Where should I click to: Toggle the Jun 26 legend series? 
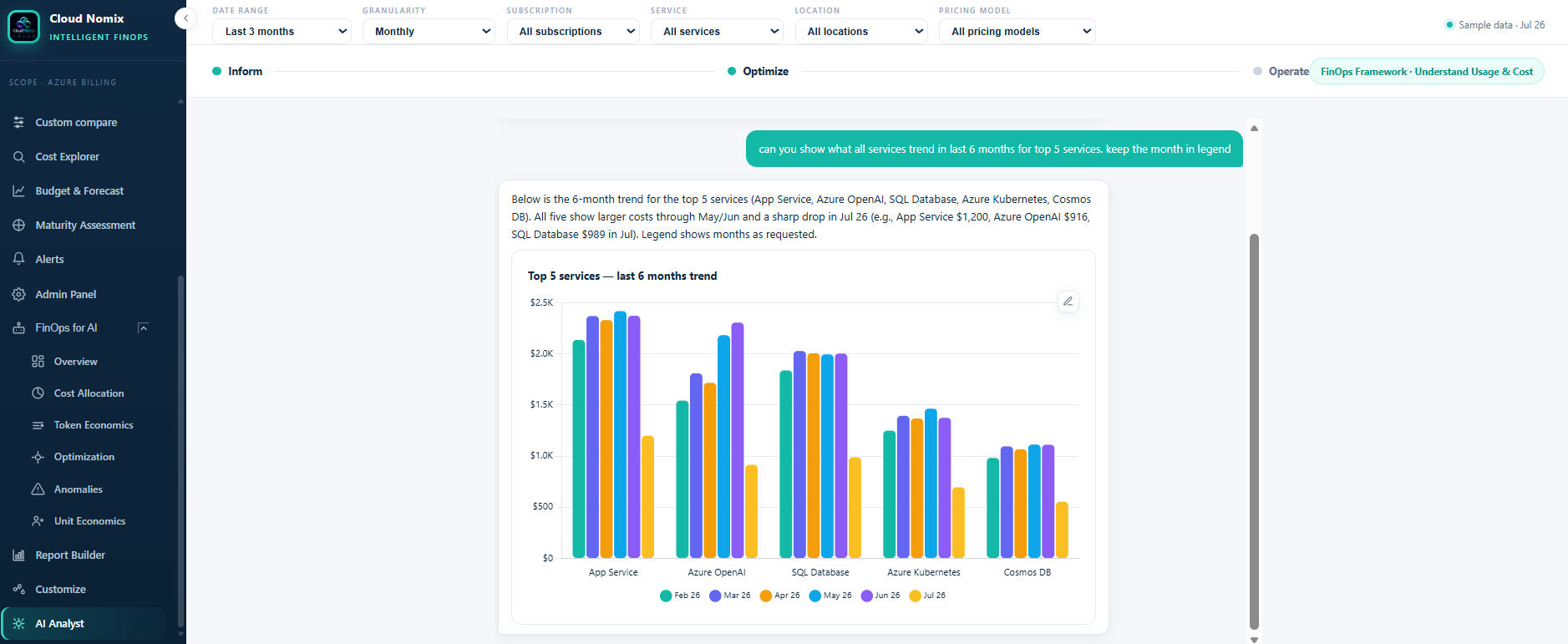click(880, 596)
